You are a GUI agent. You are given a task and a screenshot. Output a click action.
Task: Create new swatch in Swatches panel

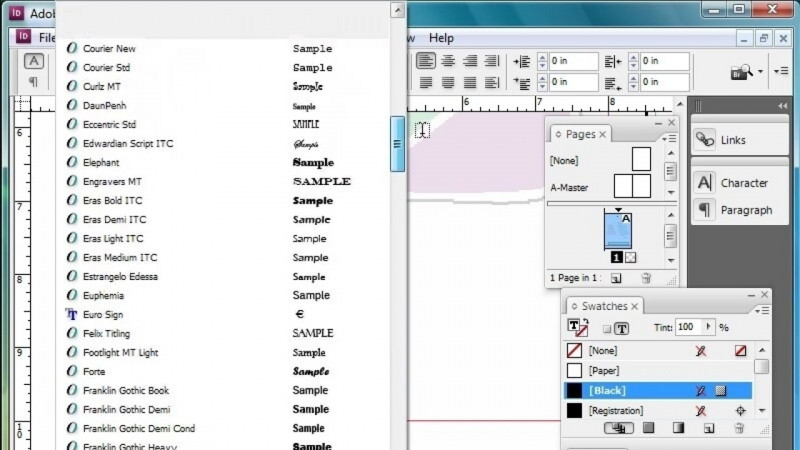pos(709,428)
